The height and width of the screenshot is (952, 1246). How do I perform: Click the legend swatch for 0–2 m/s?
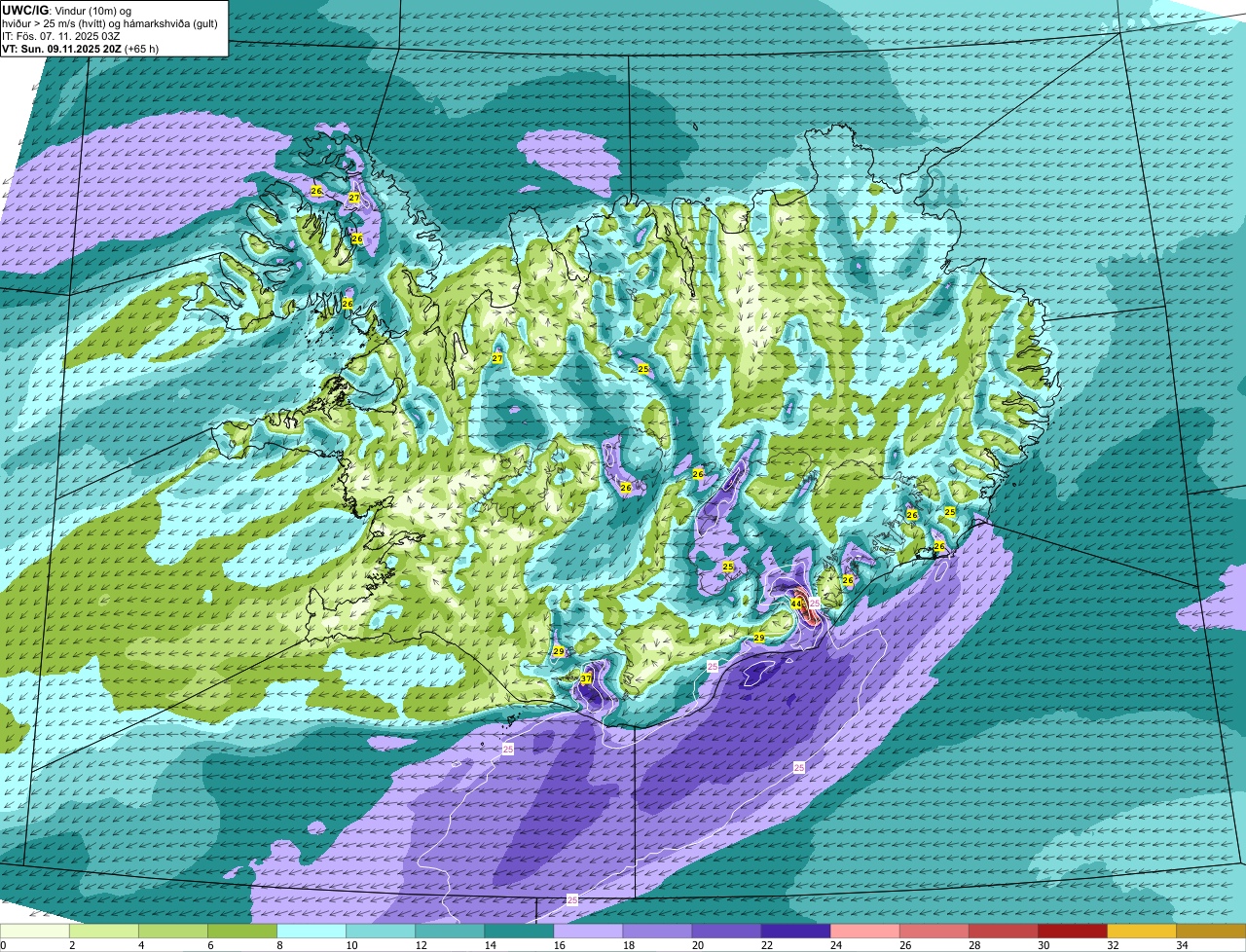35,932
